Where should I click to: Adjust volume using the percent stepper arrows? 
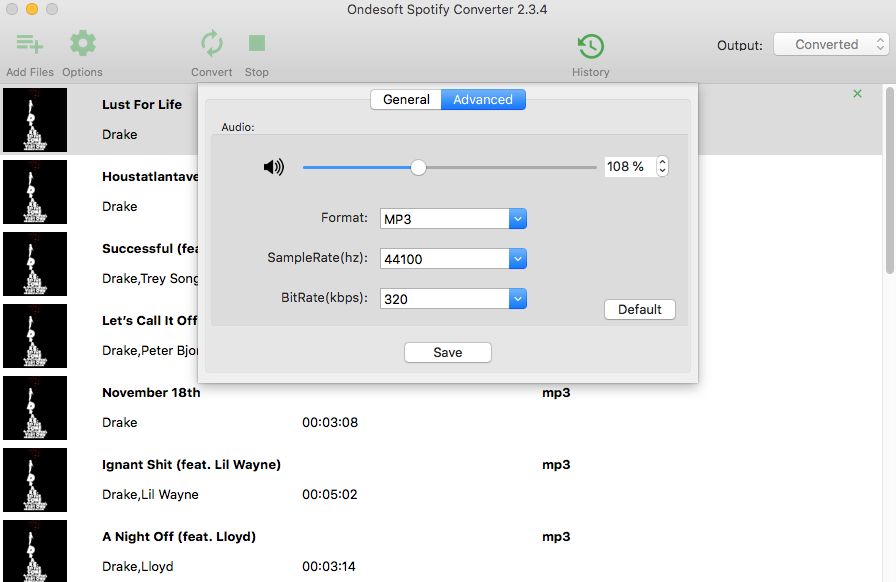pos(662,166)
